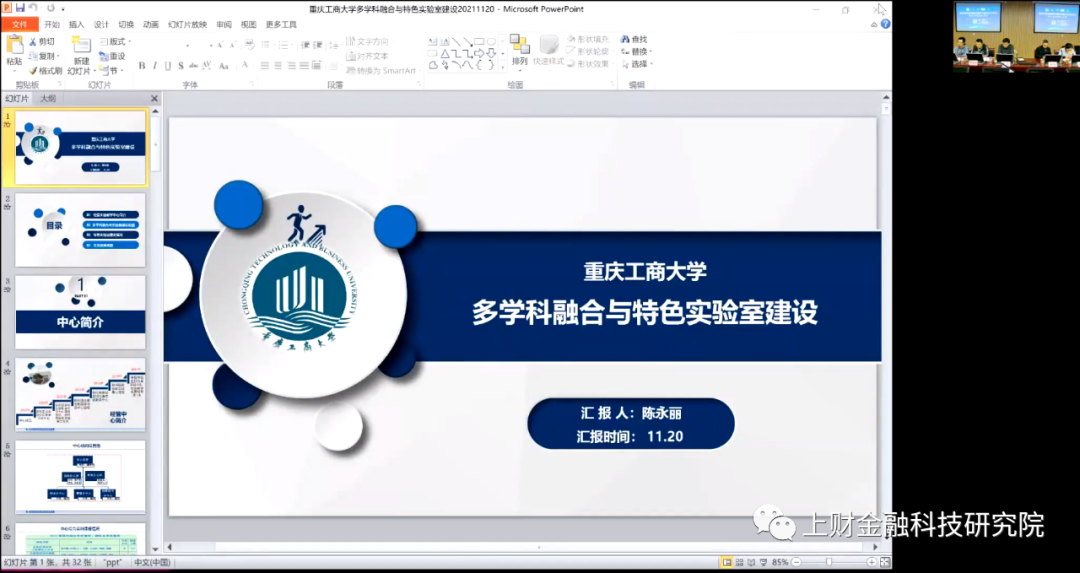Screen dimensions: 1080x573
Task: Open the 节 (Section) dropdown
Action: (x=111, y=71)
